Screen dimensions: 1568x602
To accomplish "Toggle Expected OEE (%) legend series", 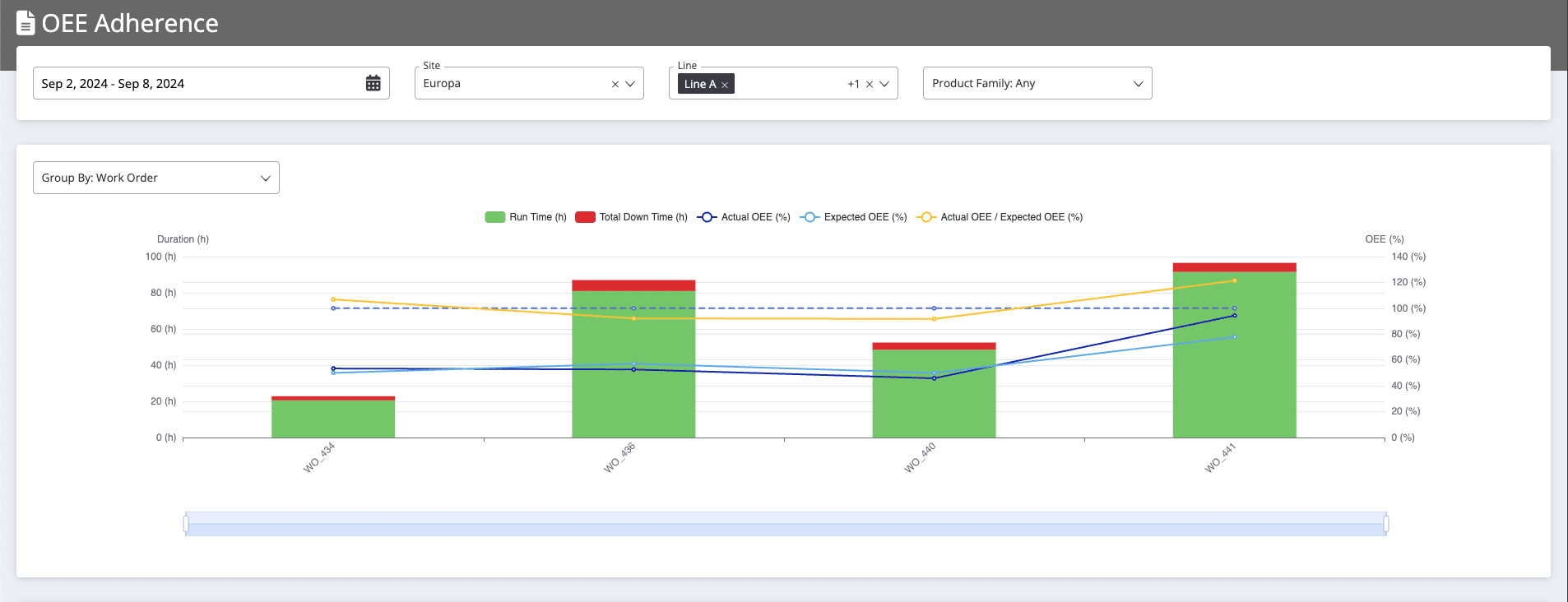I will [854, 217].
